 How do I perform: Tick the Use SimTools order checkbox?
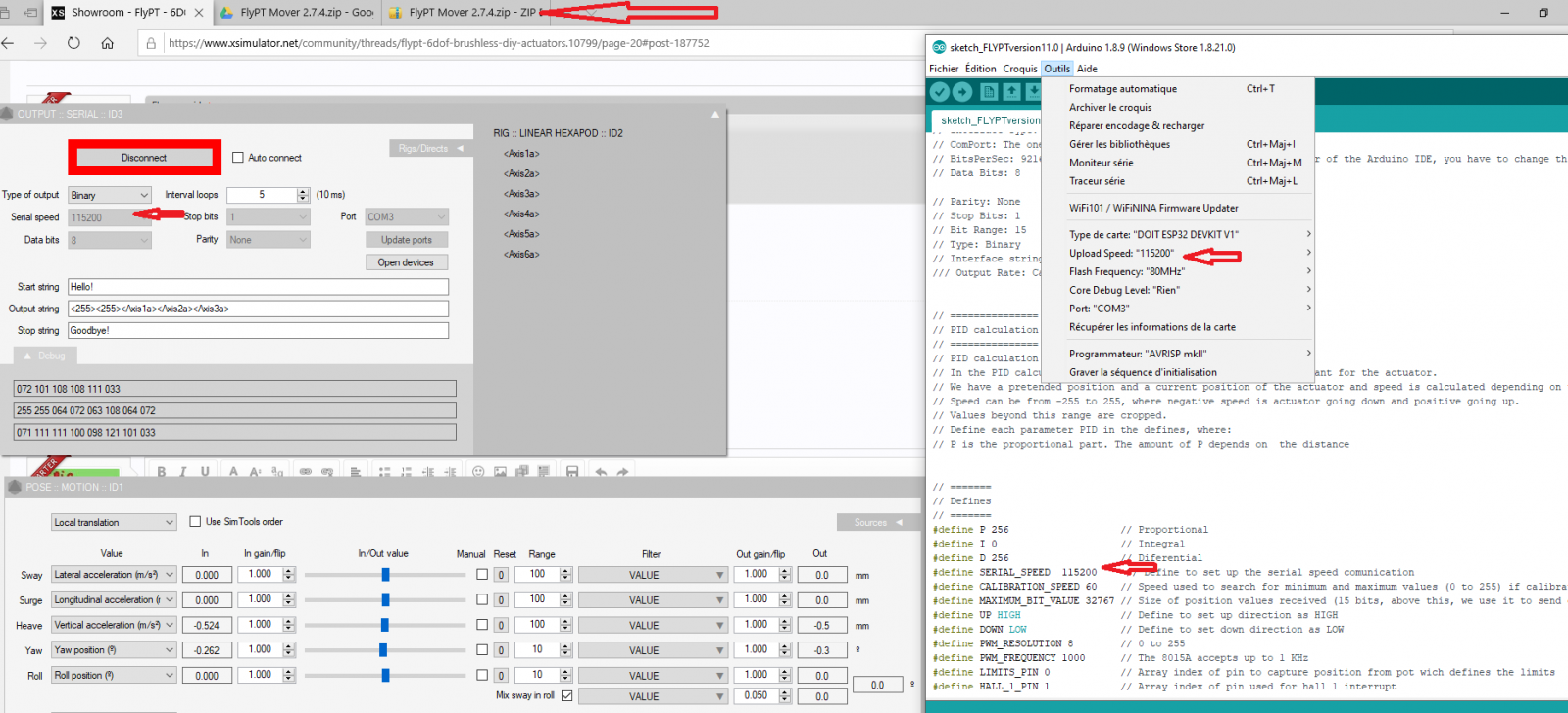[x=195, y=522]
